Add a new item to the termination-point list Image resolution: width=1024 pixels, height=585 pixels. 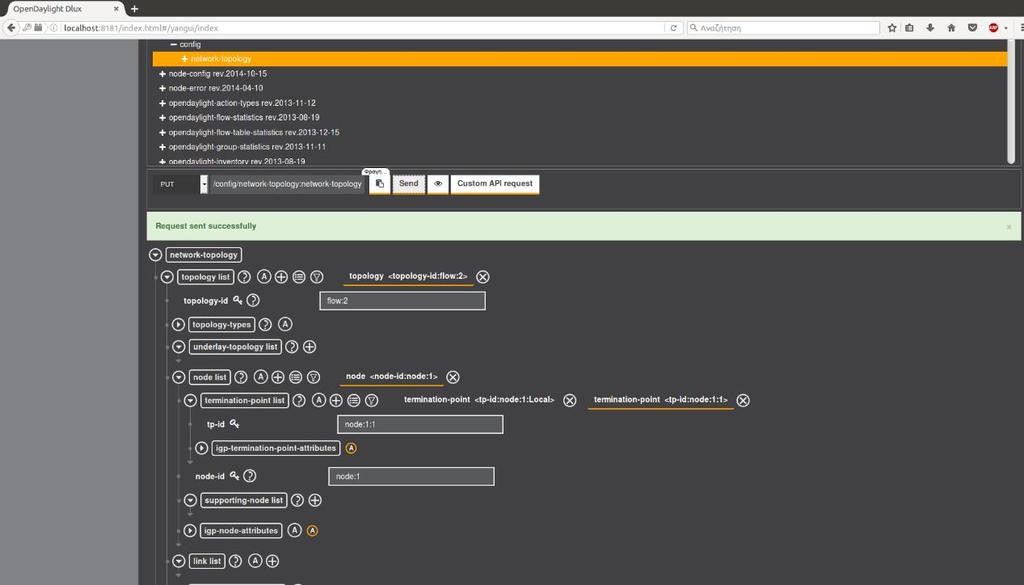click(336, 400)
